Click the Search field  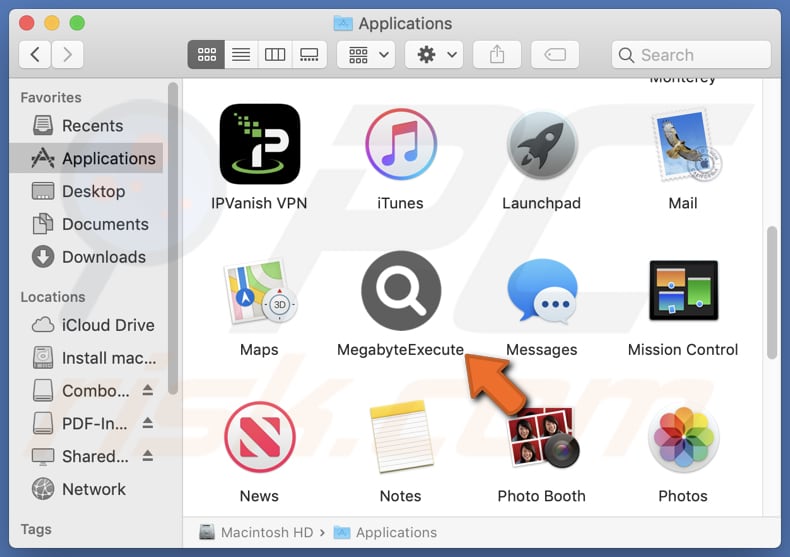pyautogui.click(x=691, y=54)
